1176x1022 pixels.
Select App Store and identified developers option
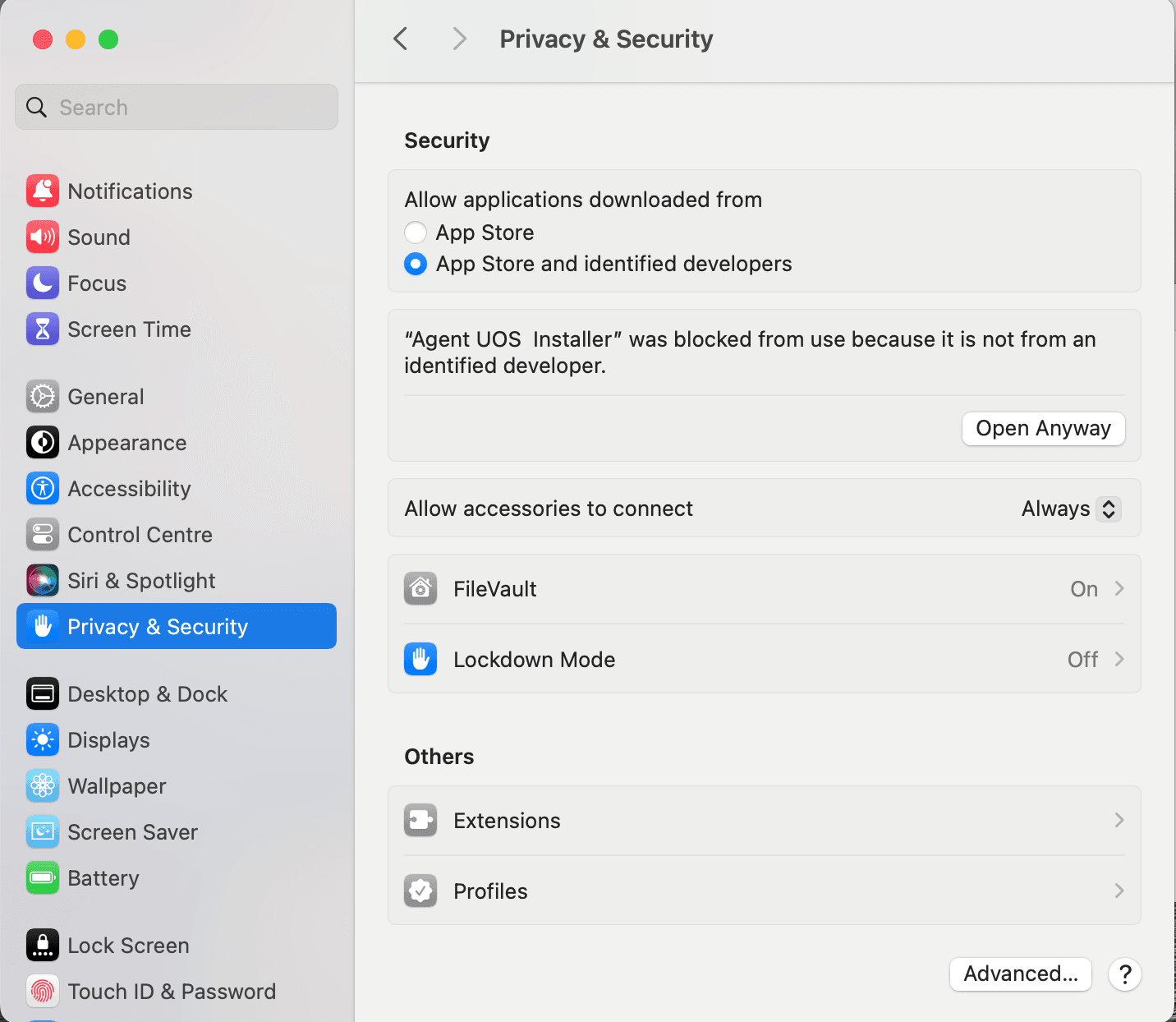pos(416,264)
